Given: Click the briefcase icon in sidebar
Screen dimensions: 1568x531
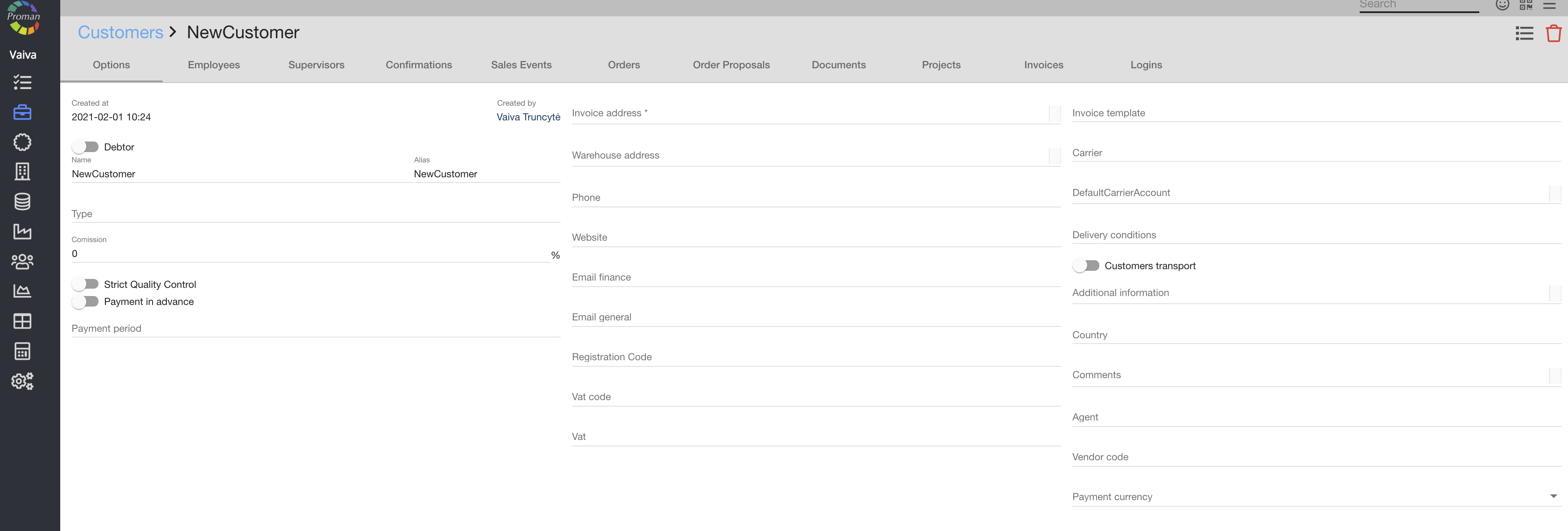Looking at the screenshot, I should pos(22,112).
